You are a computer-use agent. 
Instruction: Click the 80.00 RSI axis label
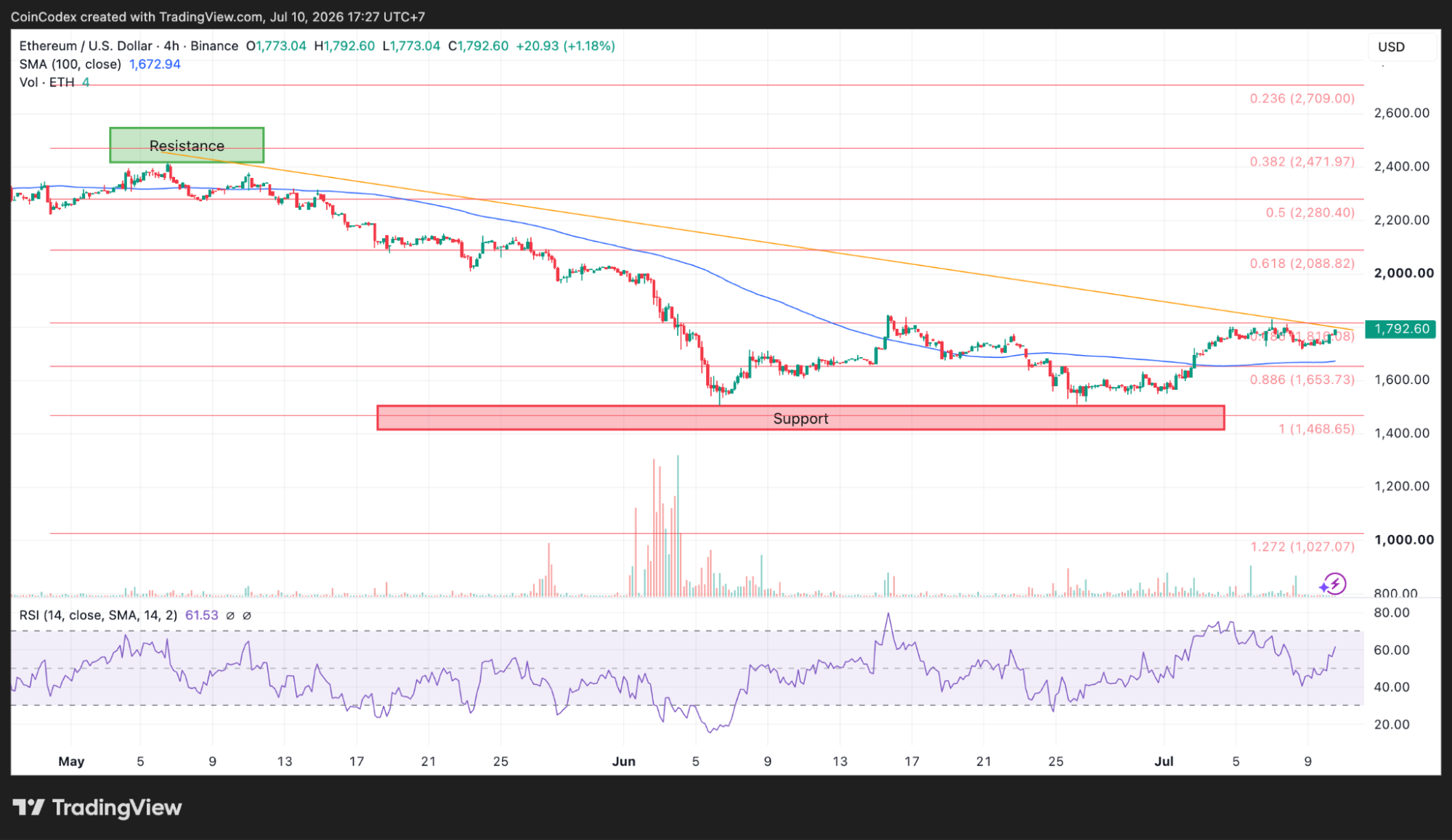pyautogui.click(x=1391, y=613)
